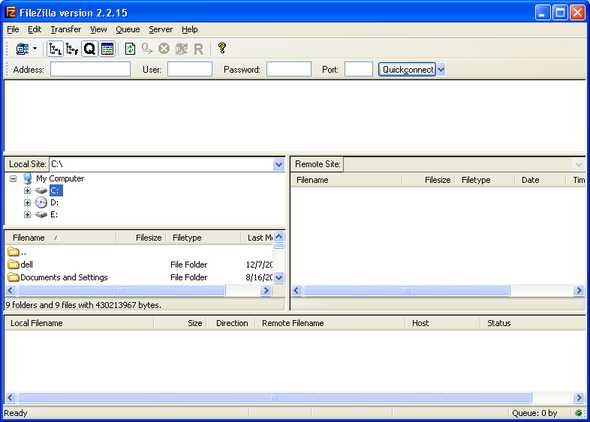Viewport: 590px width, 422px height.
Task: Toggle the message log icon
Action: coord(107,49)
